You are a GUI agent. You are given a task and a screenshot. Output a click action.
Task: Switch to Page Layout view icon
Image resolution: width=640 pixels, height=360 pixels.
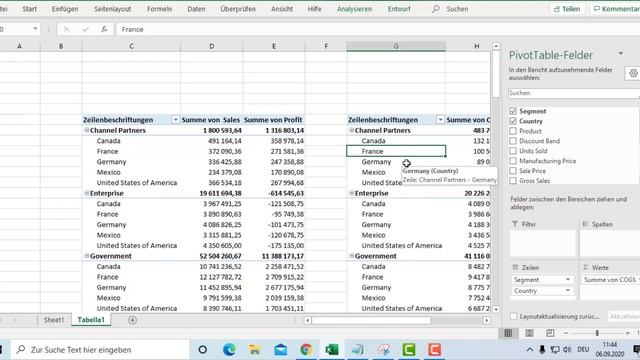[x=529, y=333]
